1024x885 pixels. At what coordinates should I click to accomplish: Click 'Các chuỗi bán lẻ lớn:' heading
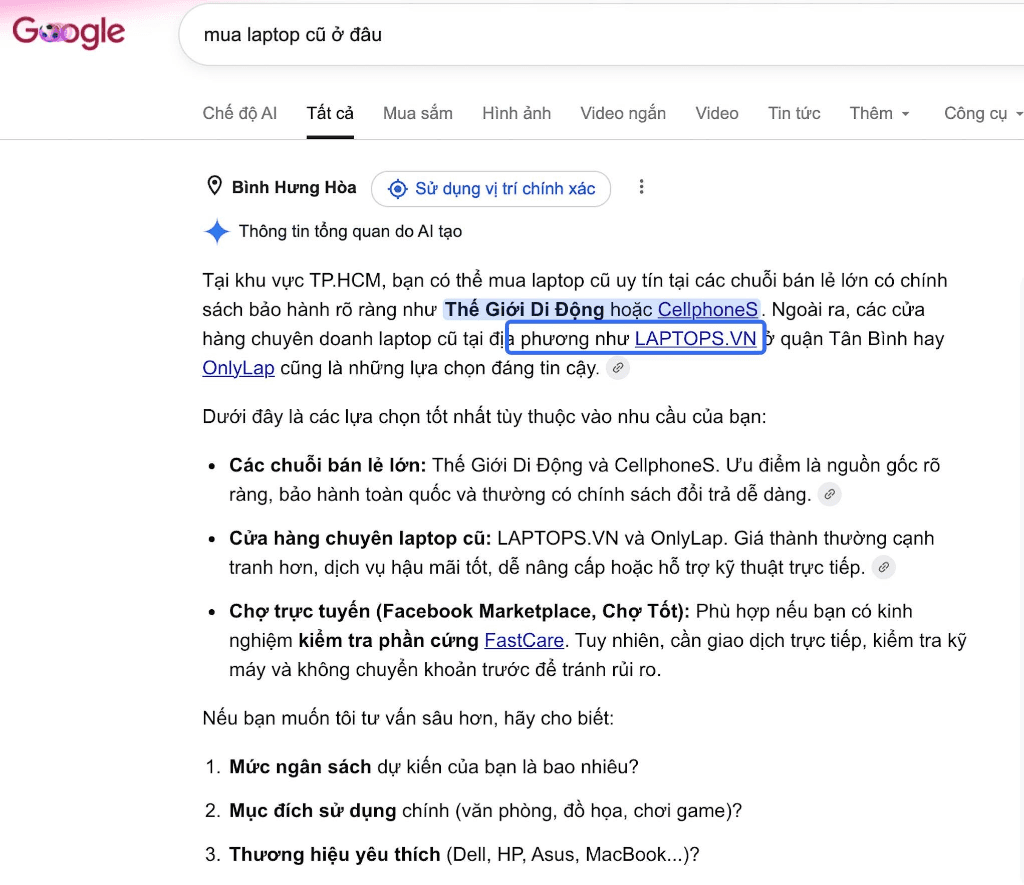(327, 465)
